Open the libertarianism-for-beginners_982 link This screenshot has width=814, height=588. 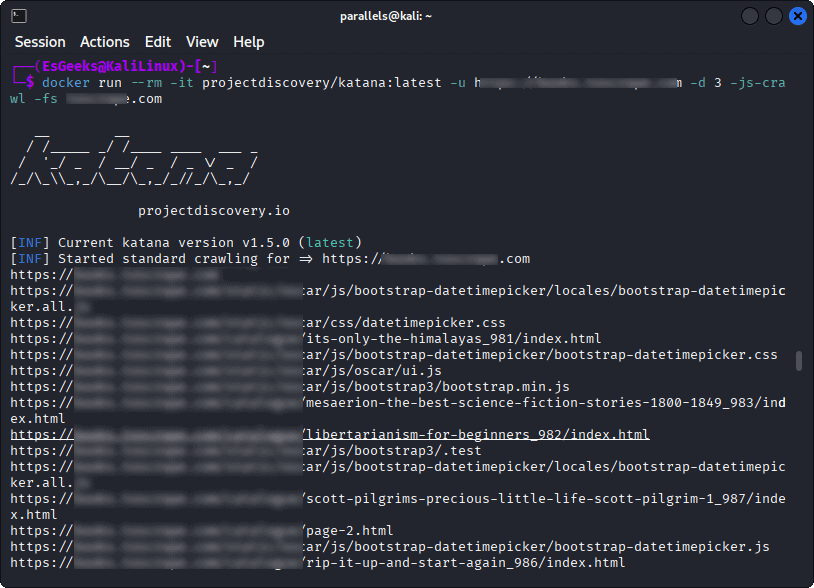[x=330, y=434]
